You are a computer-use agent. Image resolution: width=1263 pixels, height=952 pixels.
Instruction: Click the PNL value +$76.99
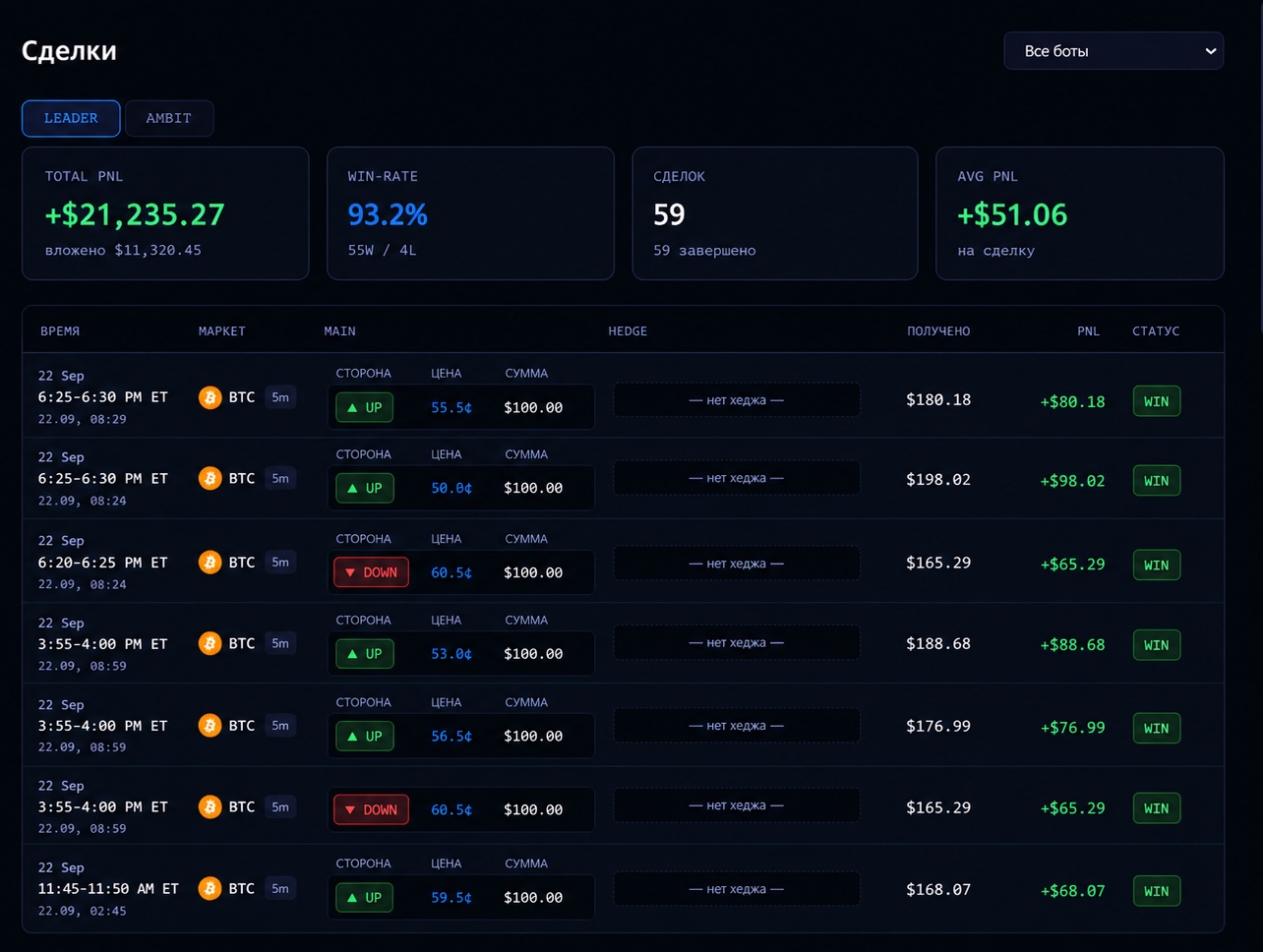(x=1072, y=728)
